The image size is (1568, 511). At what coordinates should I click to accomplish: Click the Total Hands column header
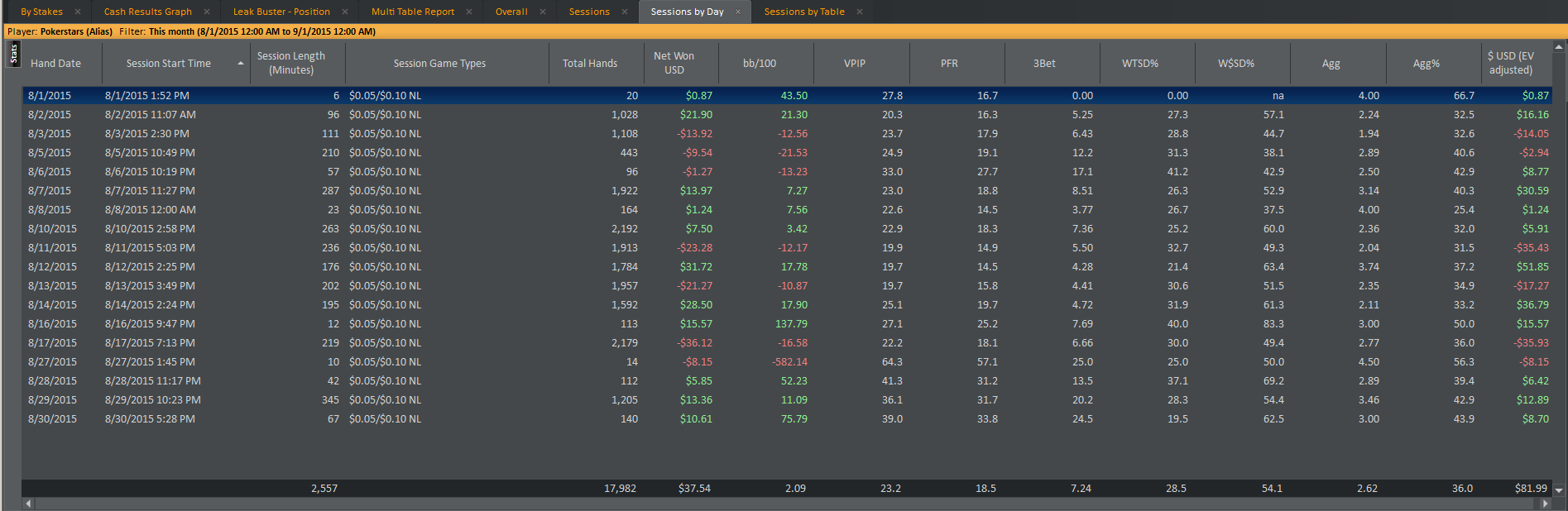tap(590, 63)
